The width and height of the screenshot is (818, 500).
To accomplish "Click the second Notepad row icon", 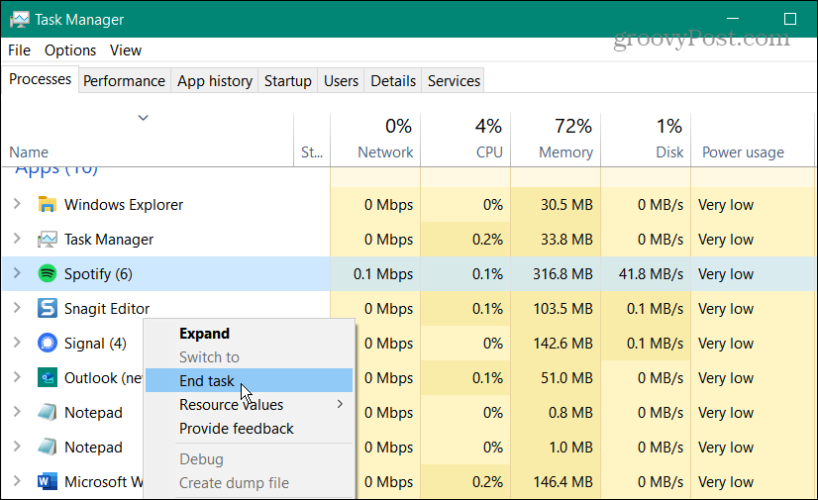I will (47, 447).
